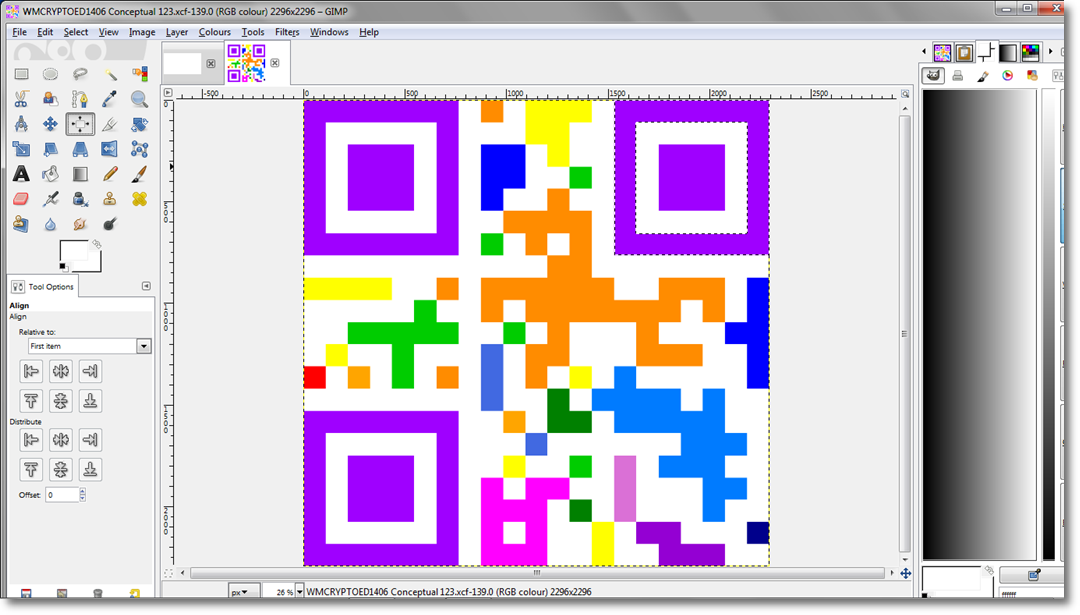This screenshot has height=615, width=1080.
Task: Switch to the Tool Options tab
Action: 43,286
